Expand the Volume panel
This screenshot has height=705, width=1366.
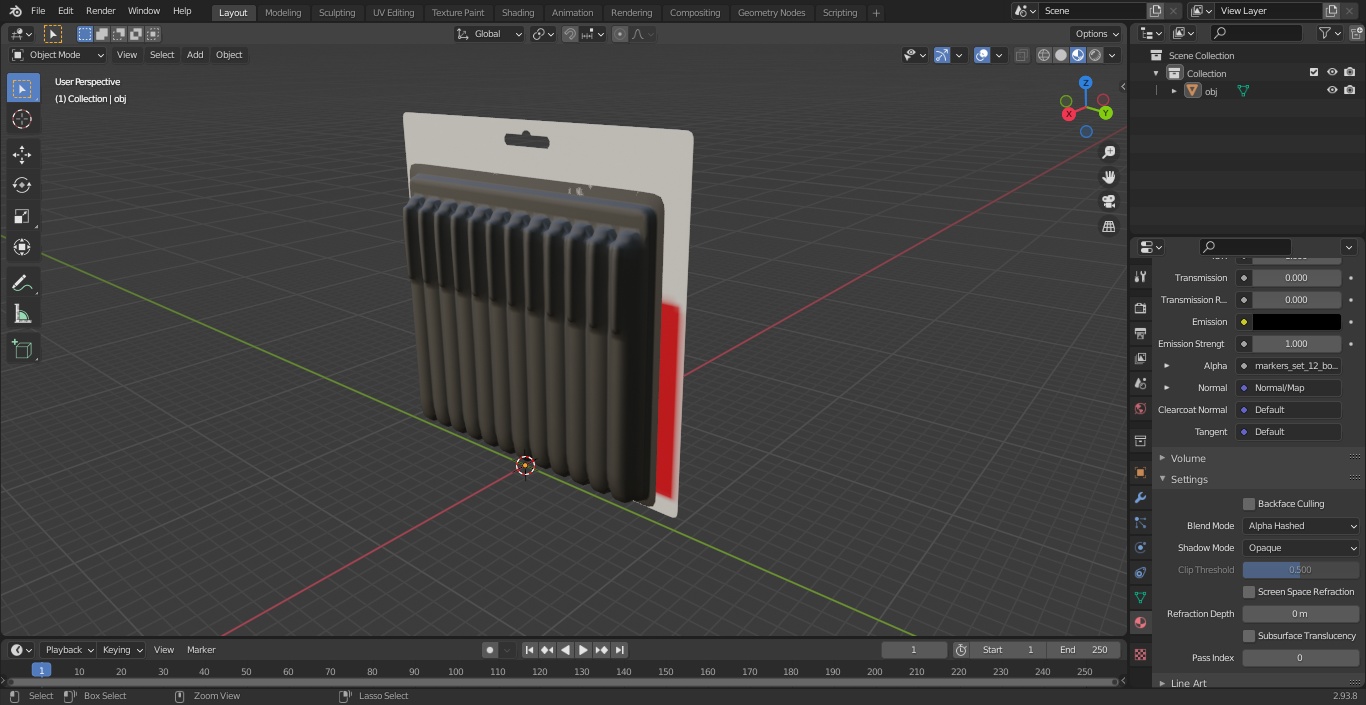coord(1187,458)
